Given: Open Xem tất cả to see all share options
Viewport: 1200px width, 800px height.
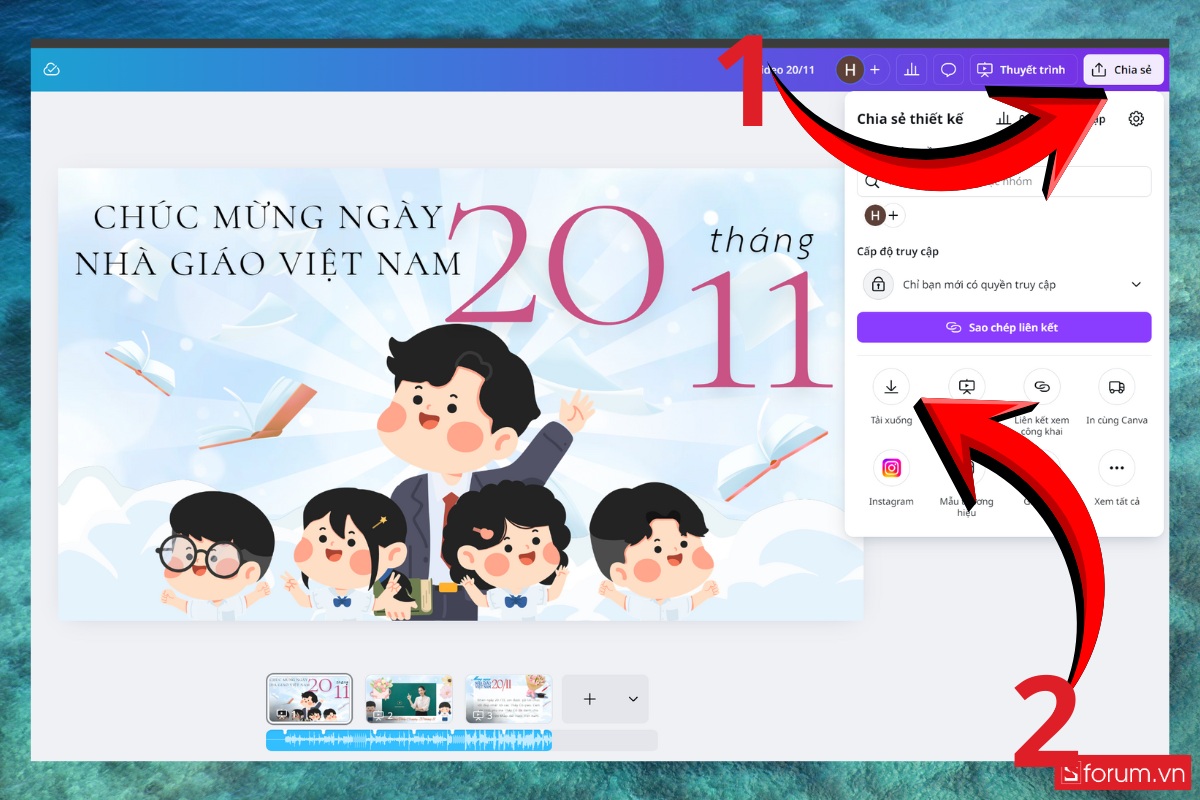Looking at the screenshot, I should [x=1115, y=467].
